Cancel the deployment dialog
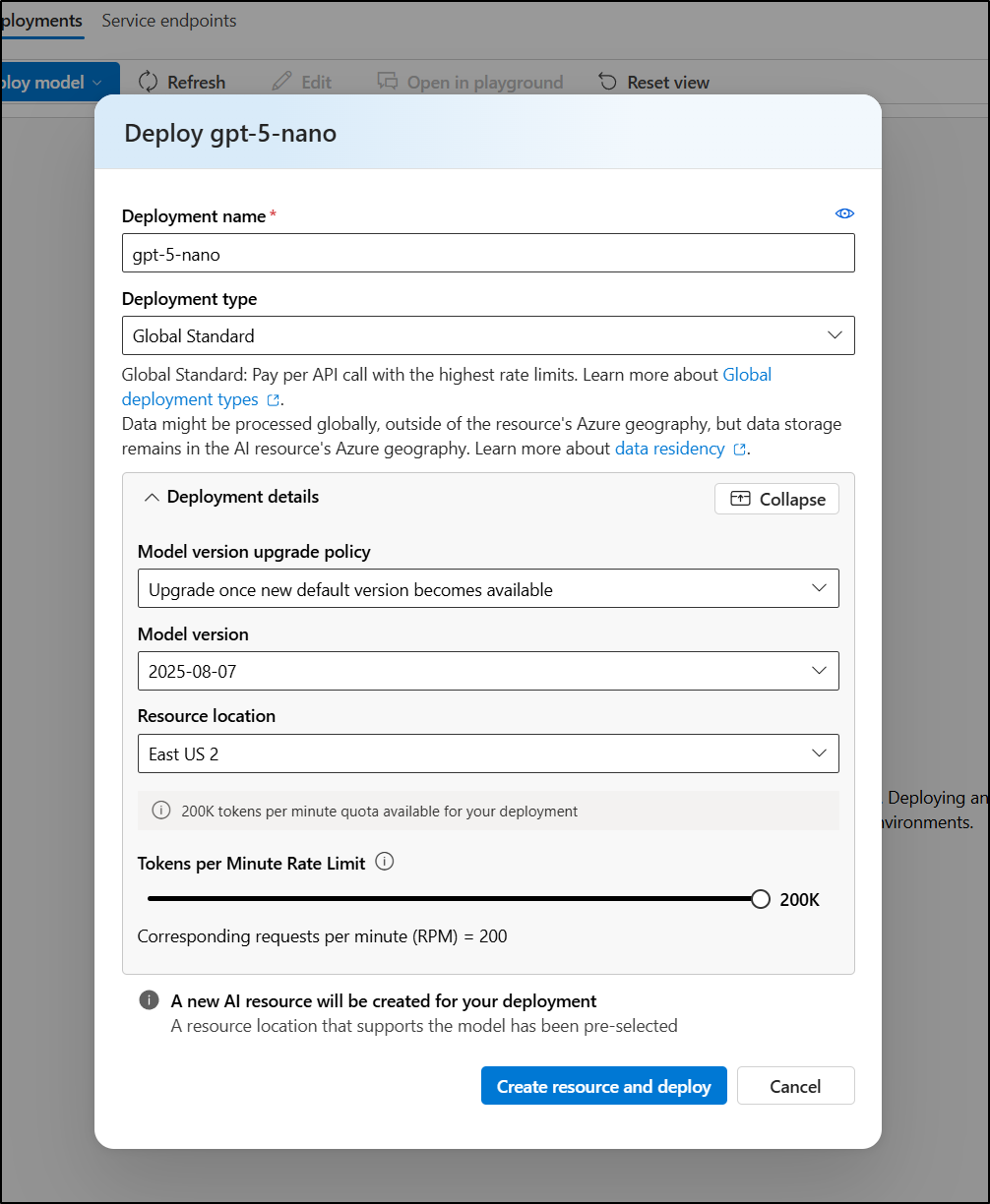 coord(795,1086)
